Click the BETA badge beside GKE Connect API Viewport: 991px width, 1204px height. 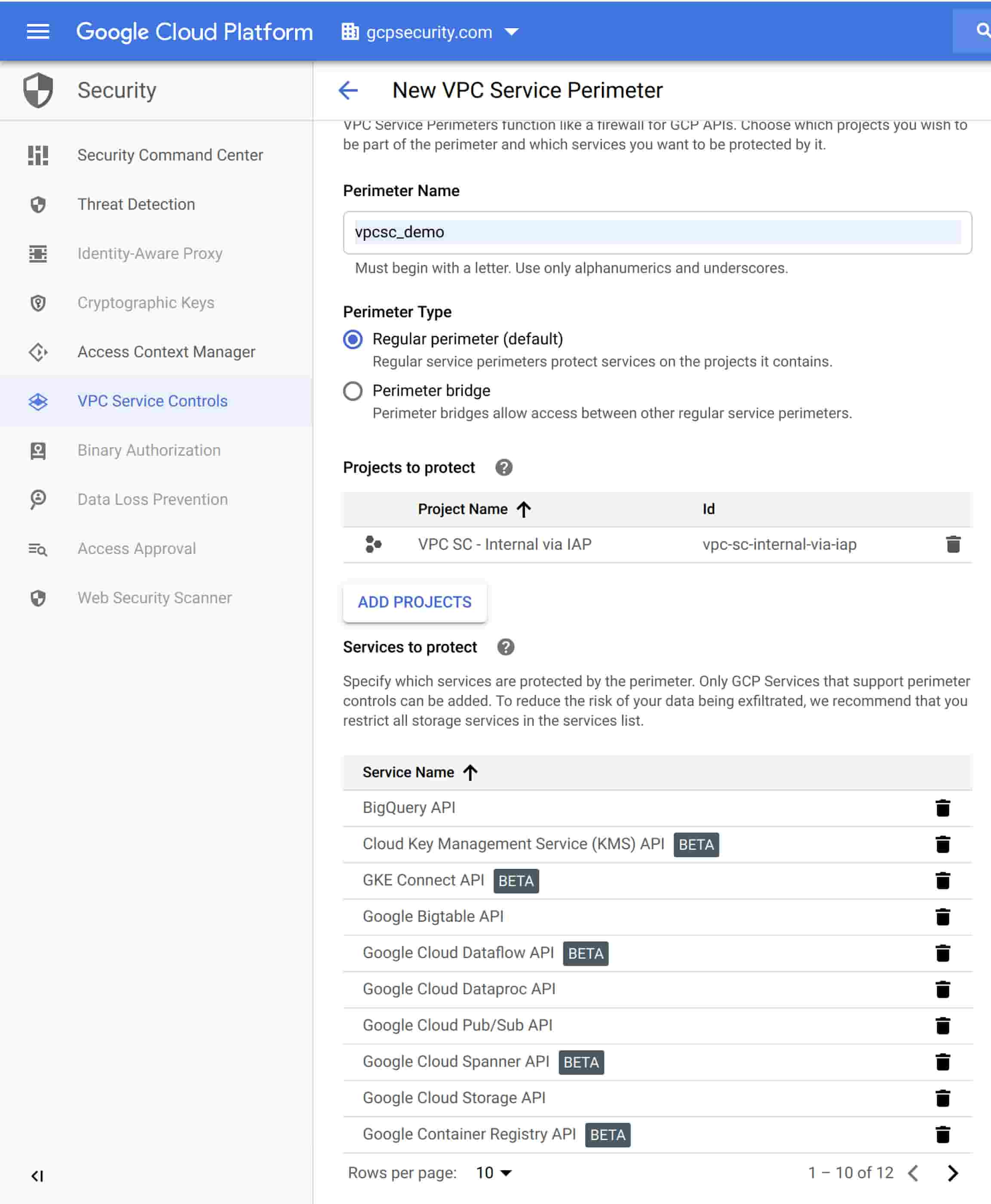[x=515, y=881]
